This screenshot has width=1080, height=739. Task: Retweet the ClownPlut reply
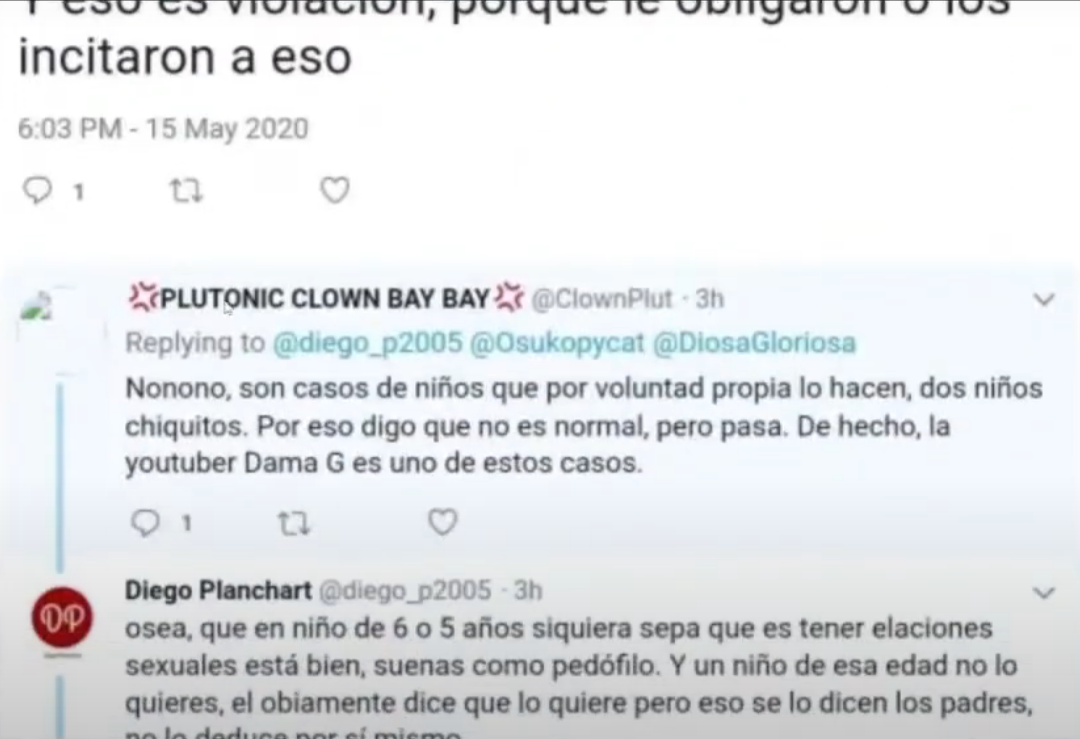[x=294, y=523]
